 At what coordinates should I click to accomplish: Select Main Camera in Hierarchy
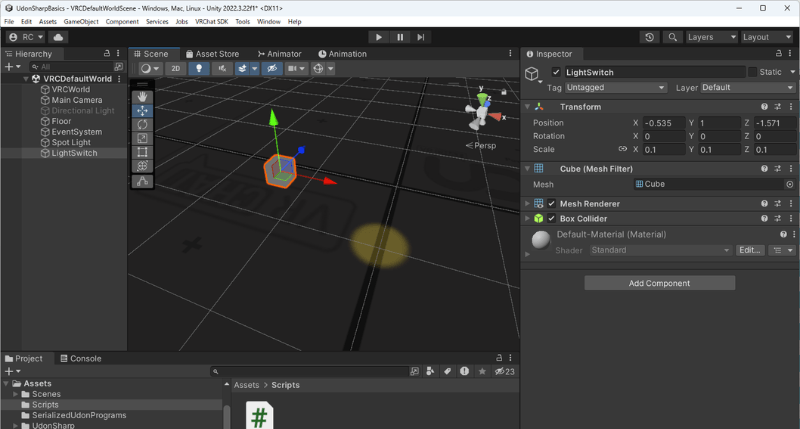tap(77, 100)
